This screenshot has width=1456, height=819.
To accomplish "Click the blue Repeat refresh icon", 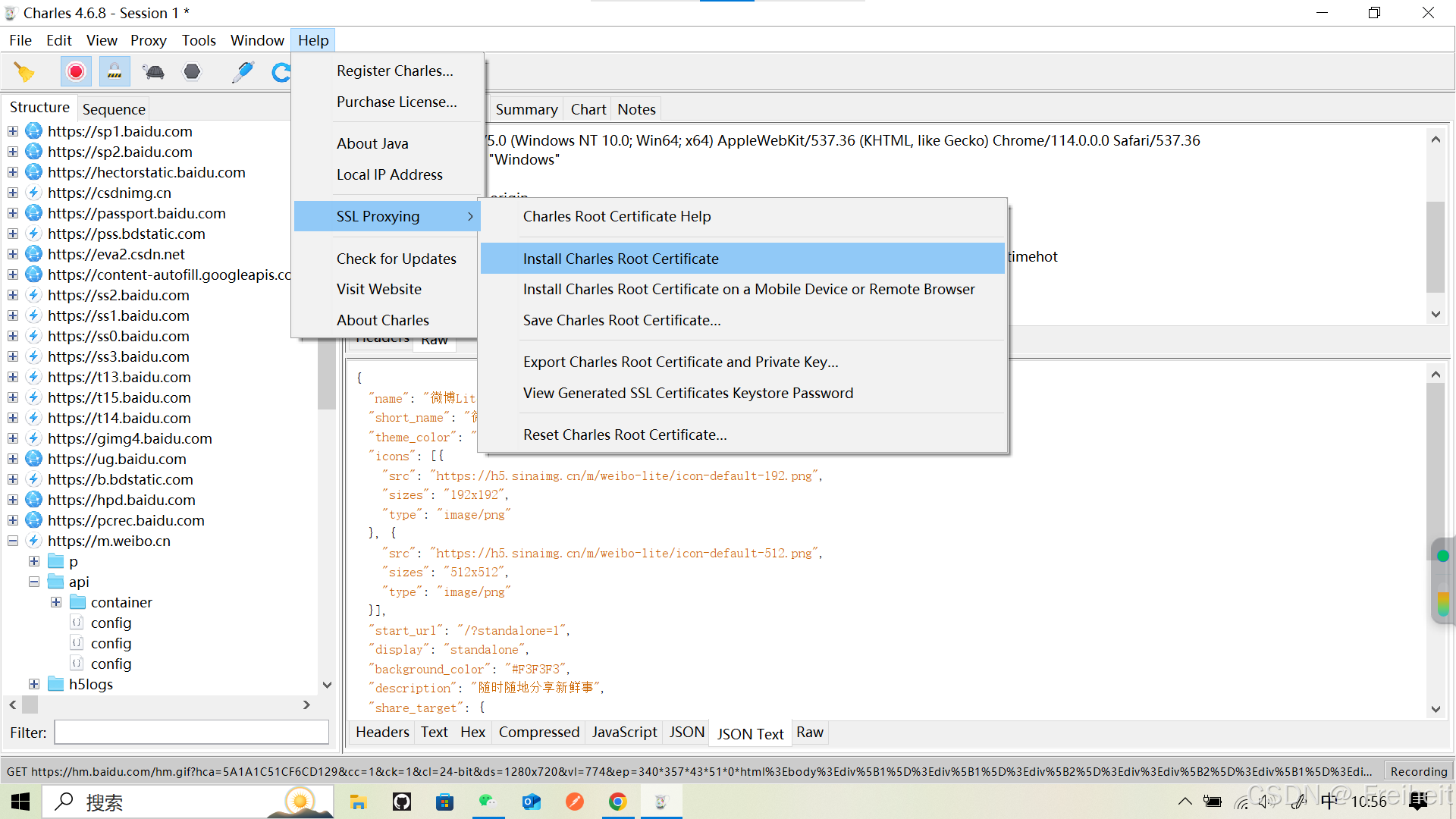I will point(281,72).
